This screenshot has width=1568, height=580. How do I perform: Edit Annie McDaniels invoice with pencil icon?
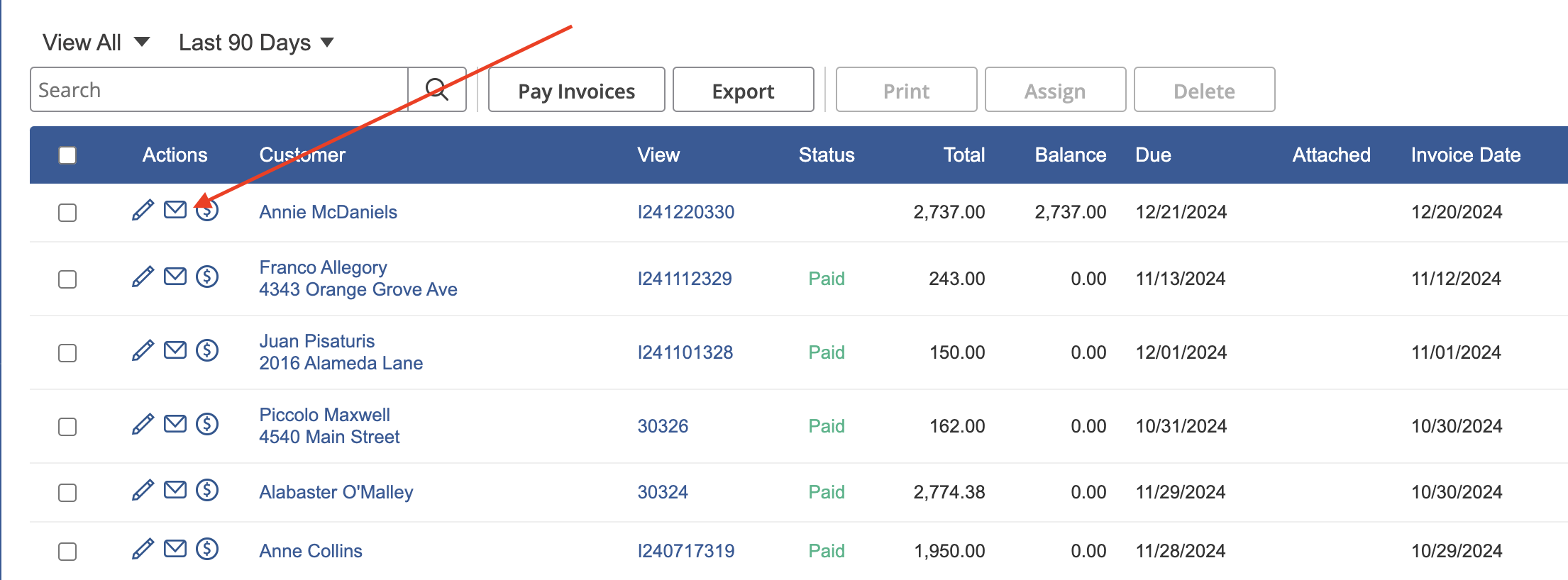[x=143, y=210]
